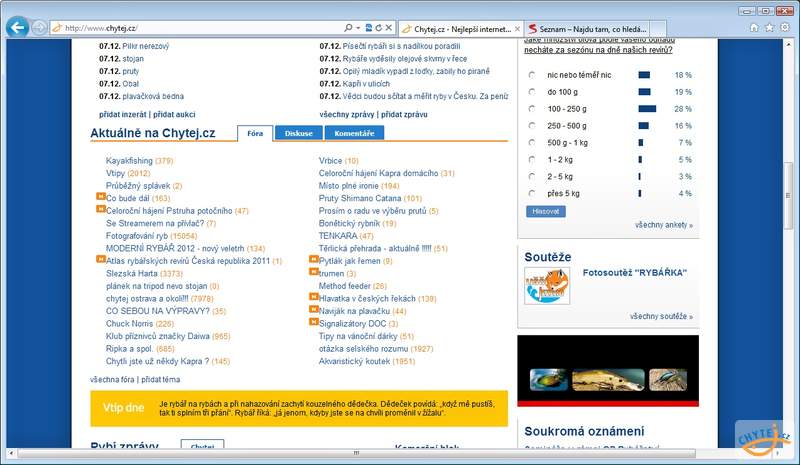Open 'Akvaristický koutek' forum
The image size is (800, 465).
[354, 361]
